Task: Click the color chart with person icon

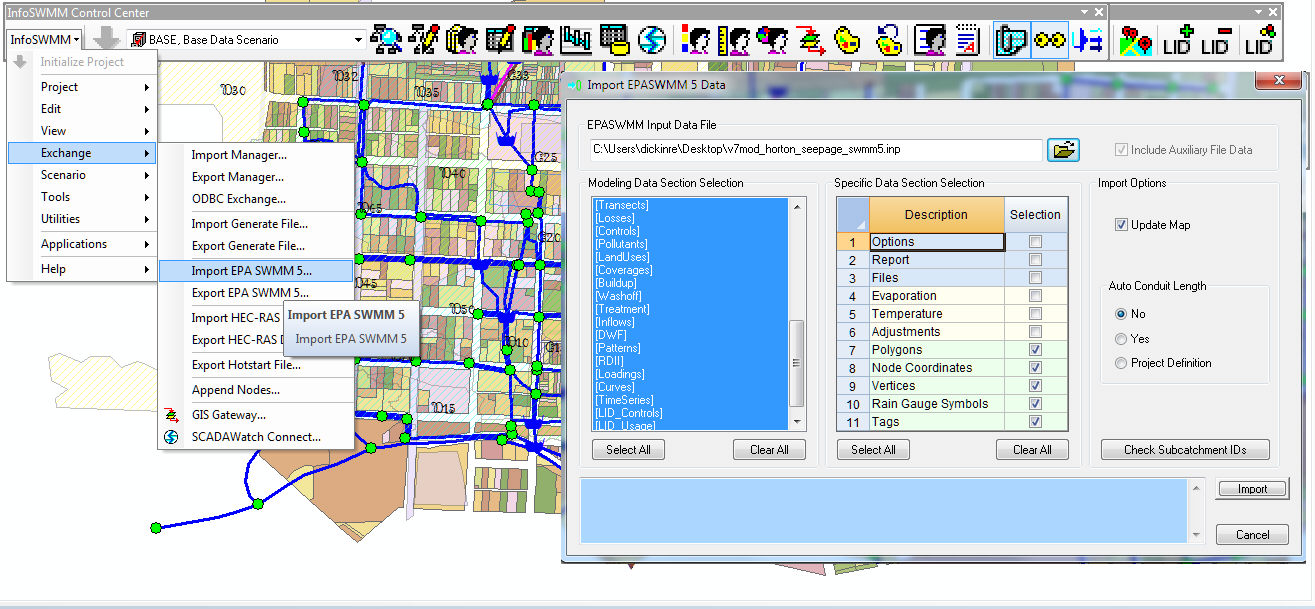Action: tap(773, 40)
